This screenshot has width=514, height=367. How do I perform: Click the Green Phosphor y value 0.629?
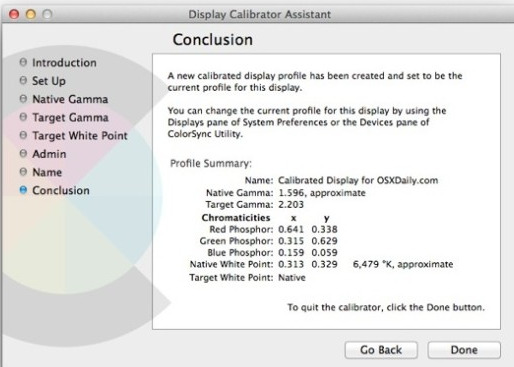(x=324, y=241)
